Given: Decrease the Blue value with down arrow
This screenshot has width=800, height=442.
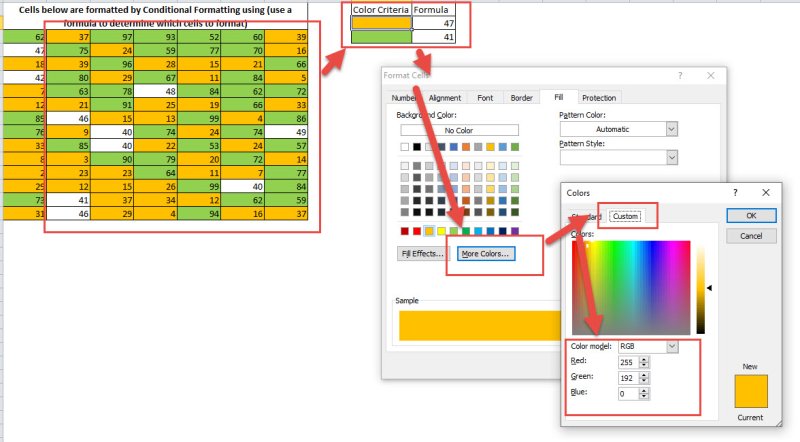Looking at the screenshot, I should pos(643,397).
